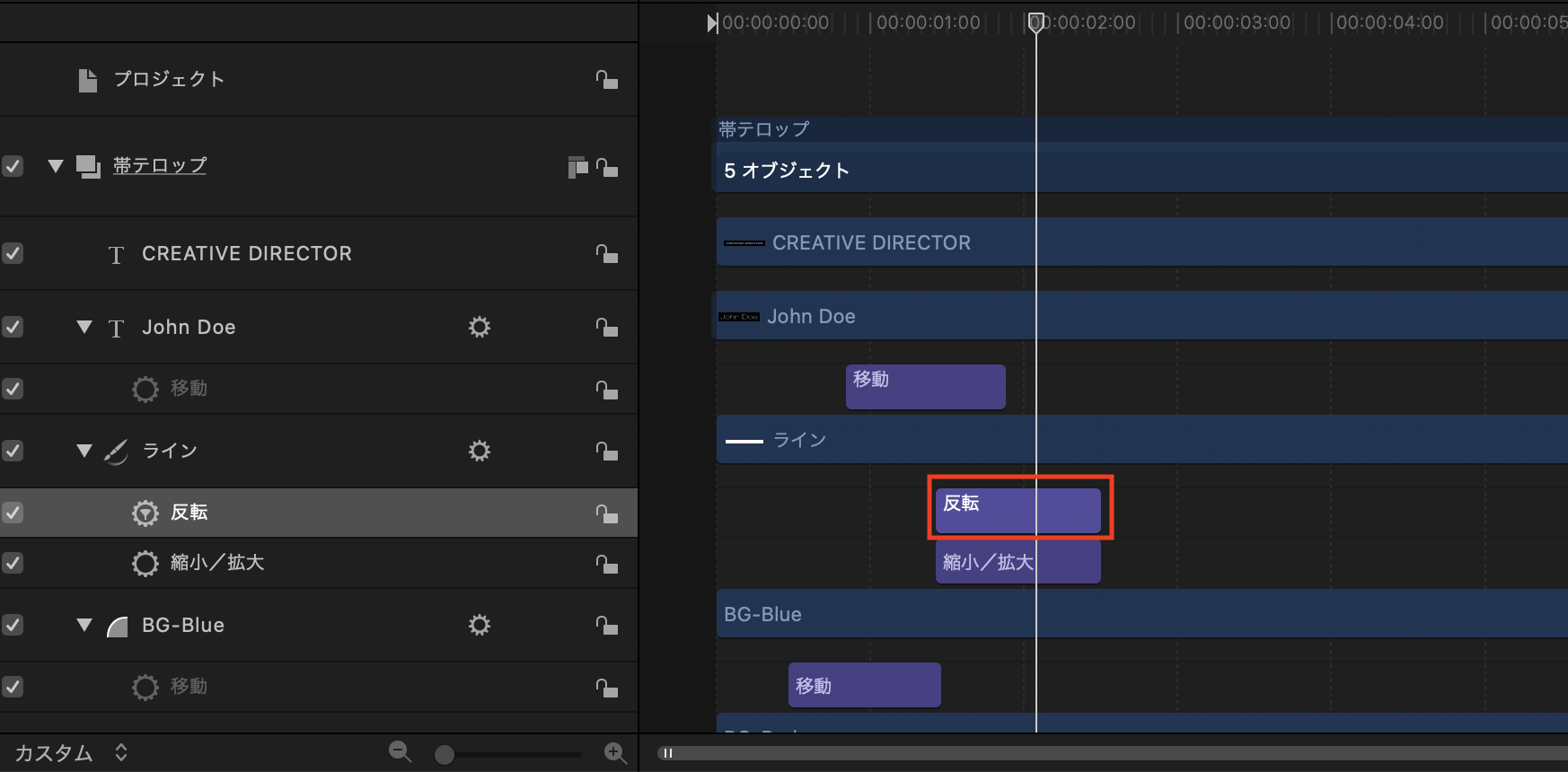Click the lock icon on the プロジェクト row

click(607, 80)
